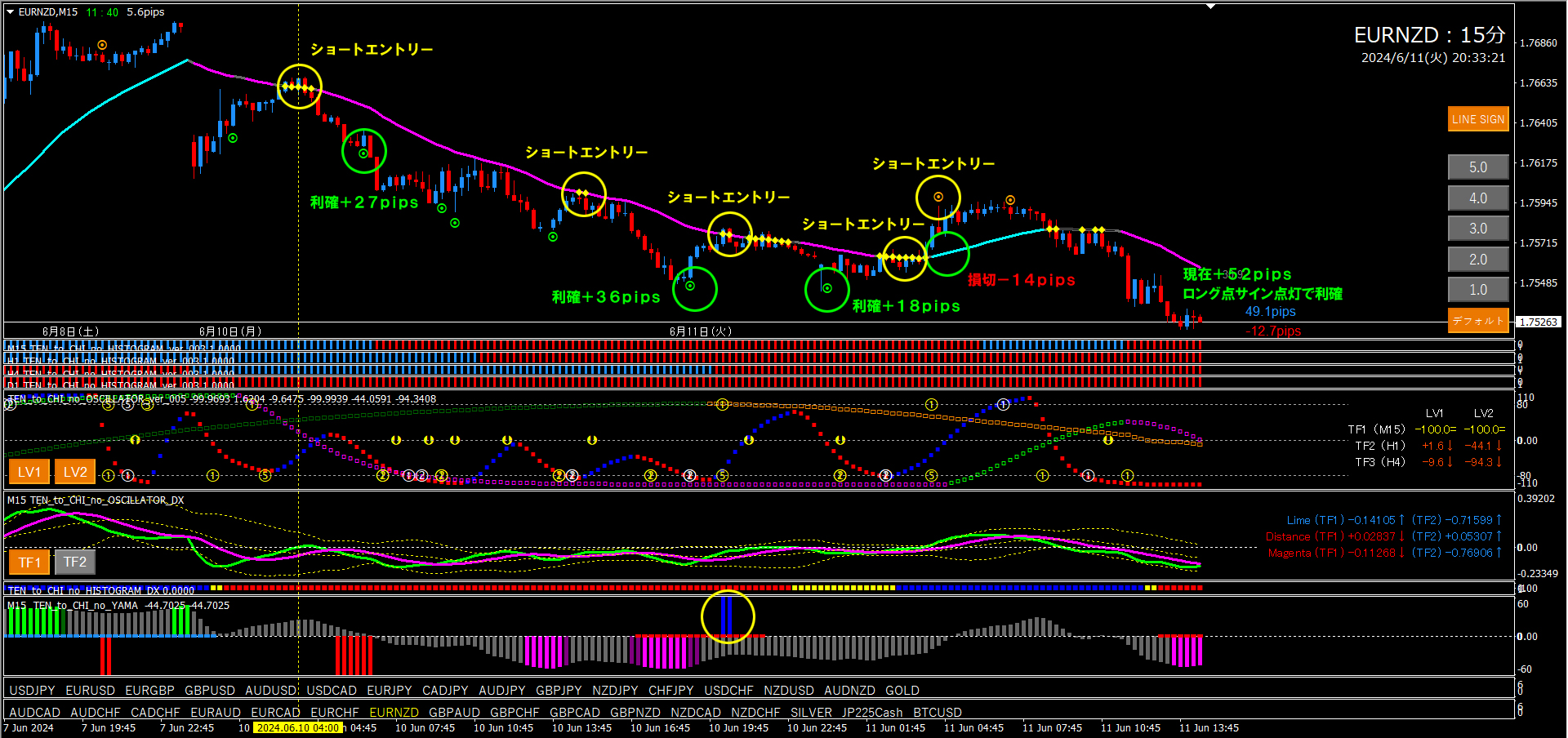Screen dimensions: 1568x738
Task: Click the 利確+27pips label
Action: [364, 202]
